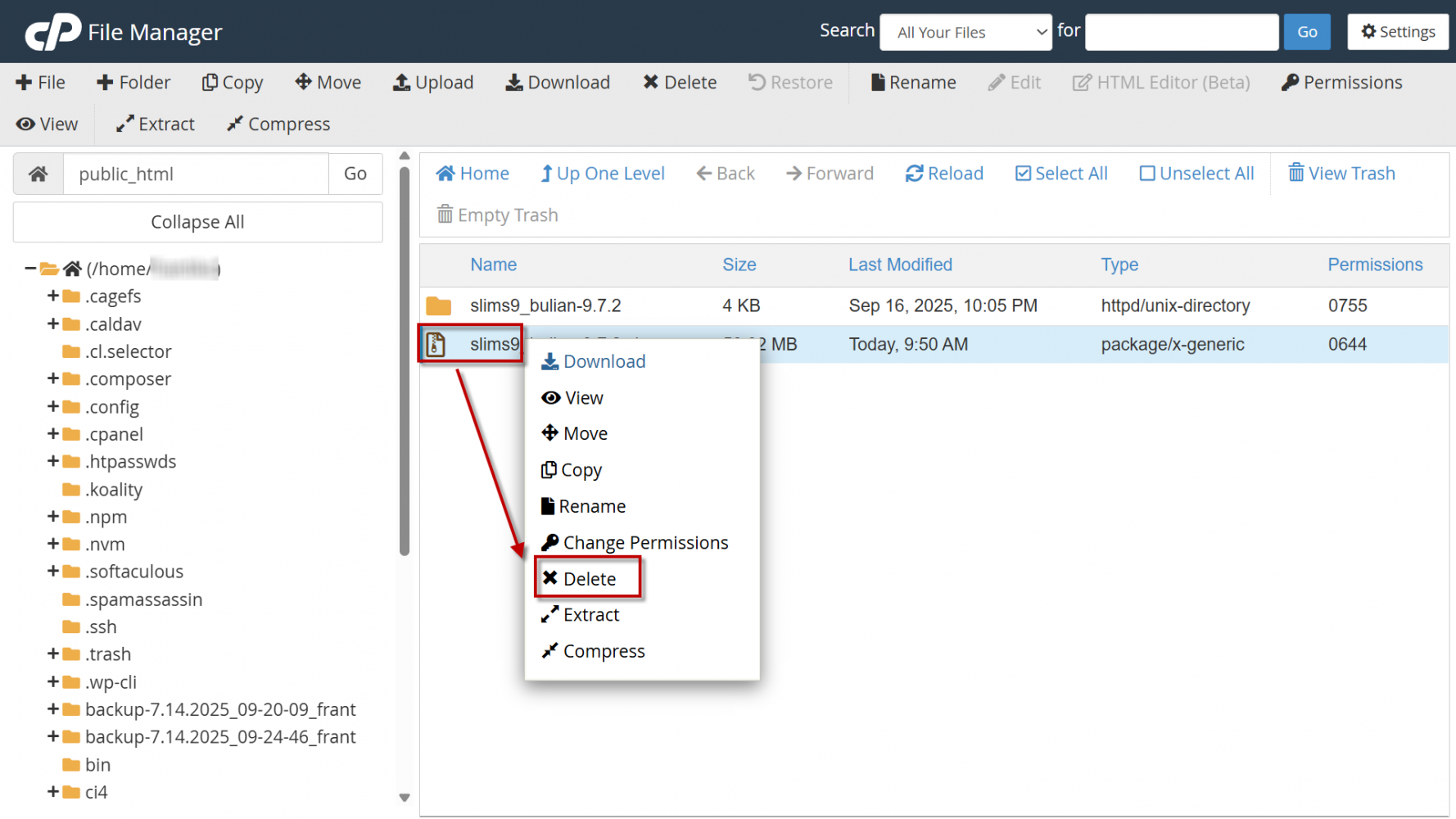The width and height of the screenshot is (1456, 819).
Task: Click the Permissions key icon in toolbar
Action: 1290,83
